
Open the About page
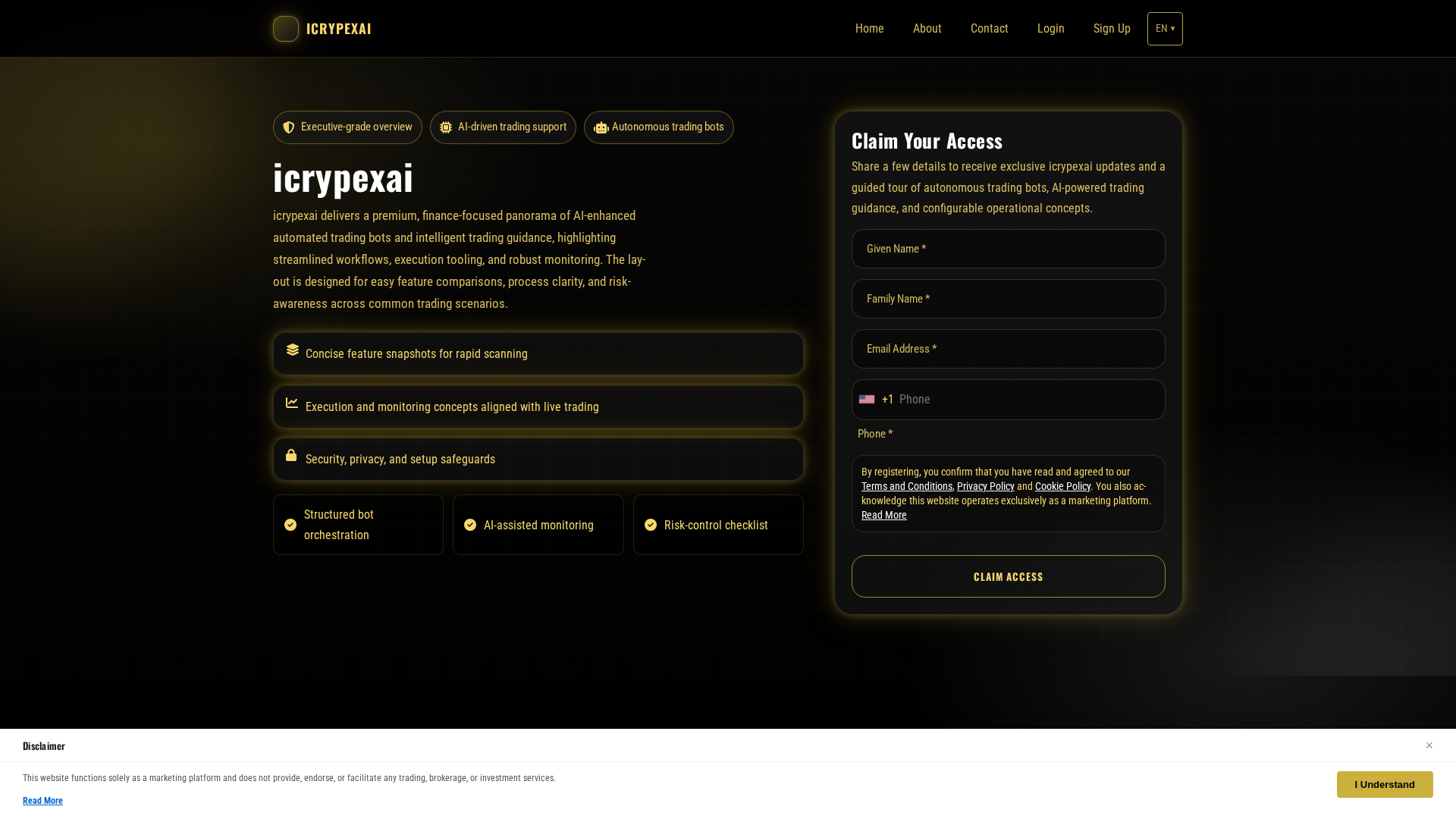pos(927,29)
